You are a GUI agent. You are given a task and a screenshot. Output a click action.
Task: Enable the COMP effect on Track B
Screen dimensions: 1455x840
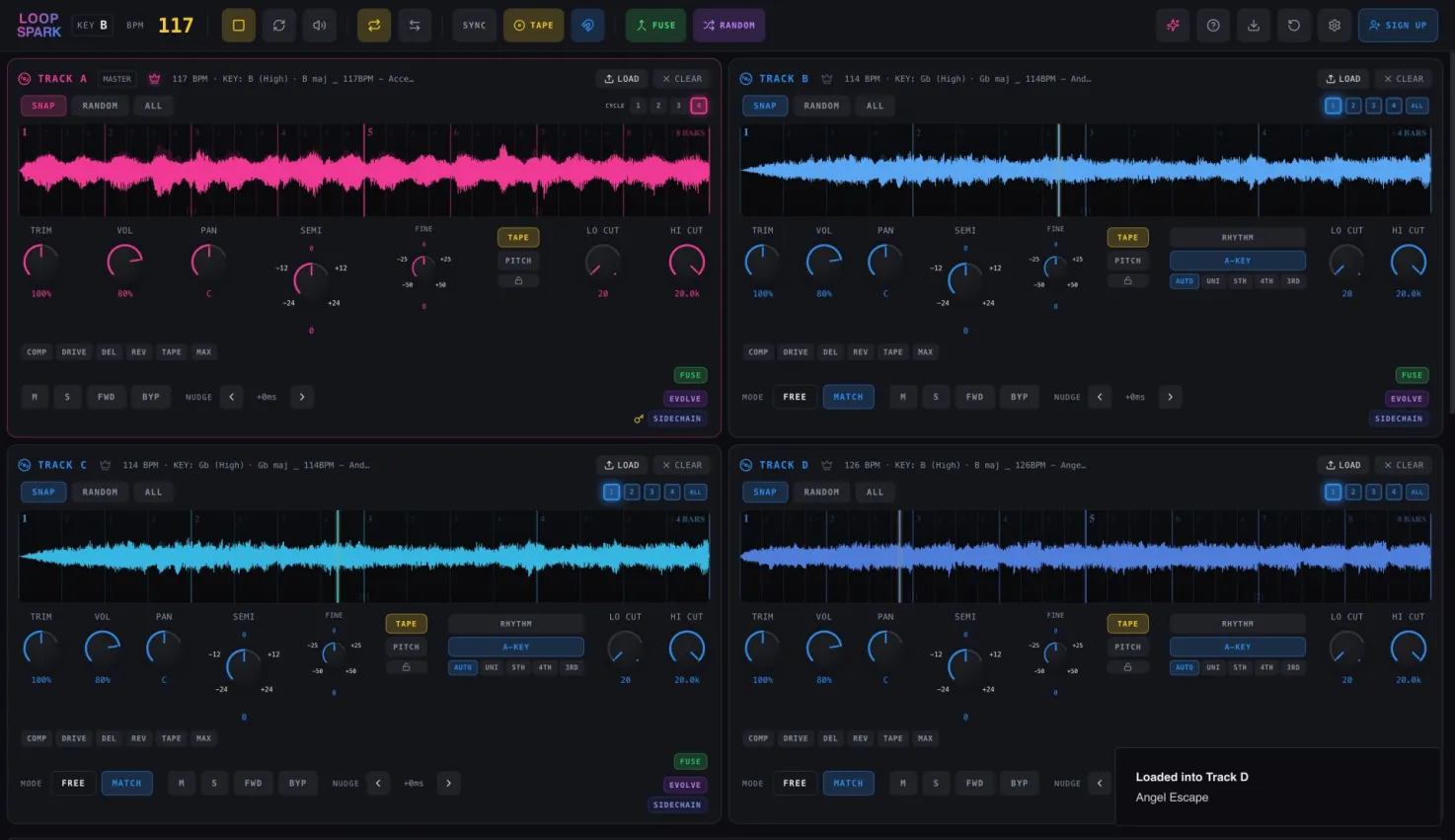(758, 351)
